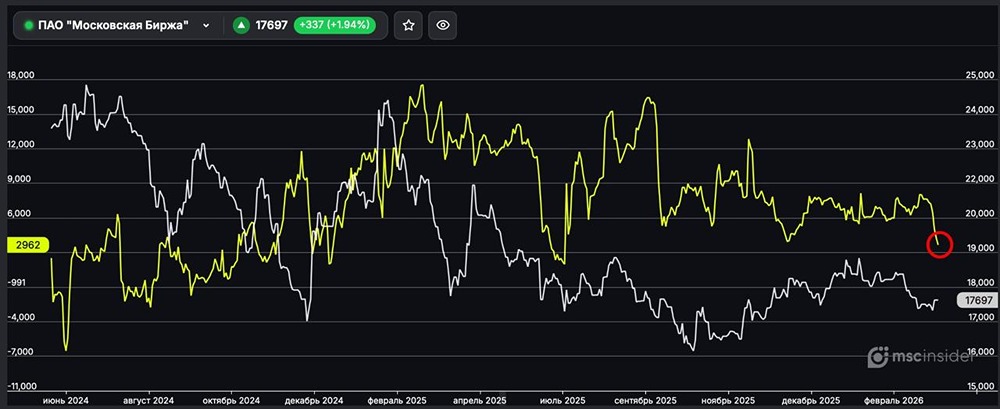1000x409 pixels.
Task: Click the white 17697 price axis label
Action: point(975,300)
